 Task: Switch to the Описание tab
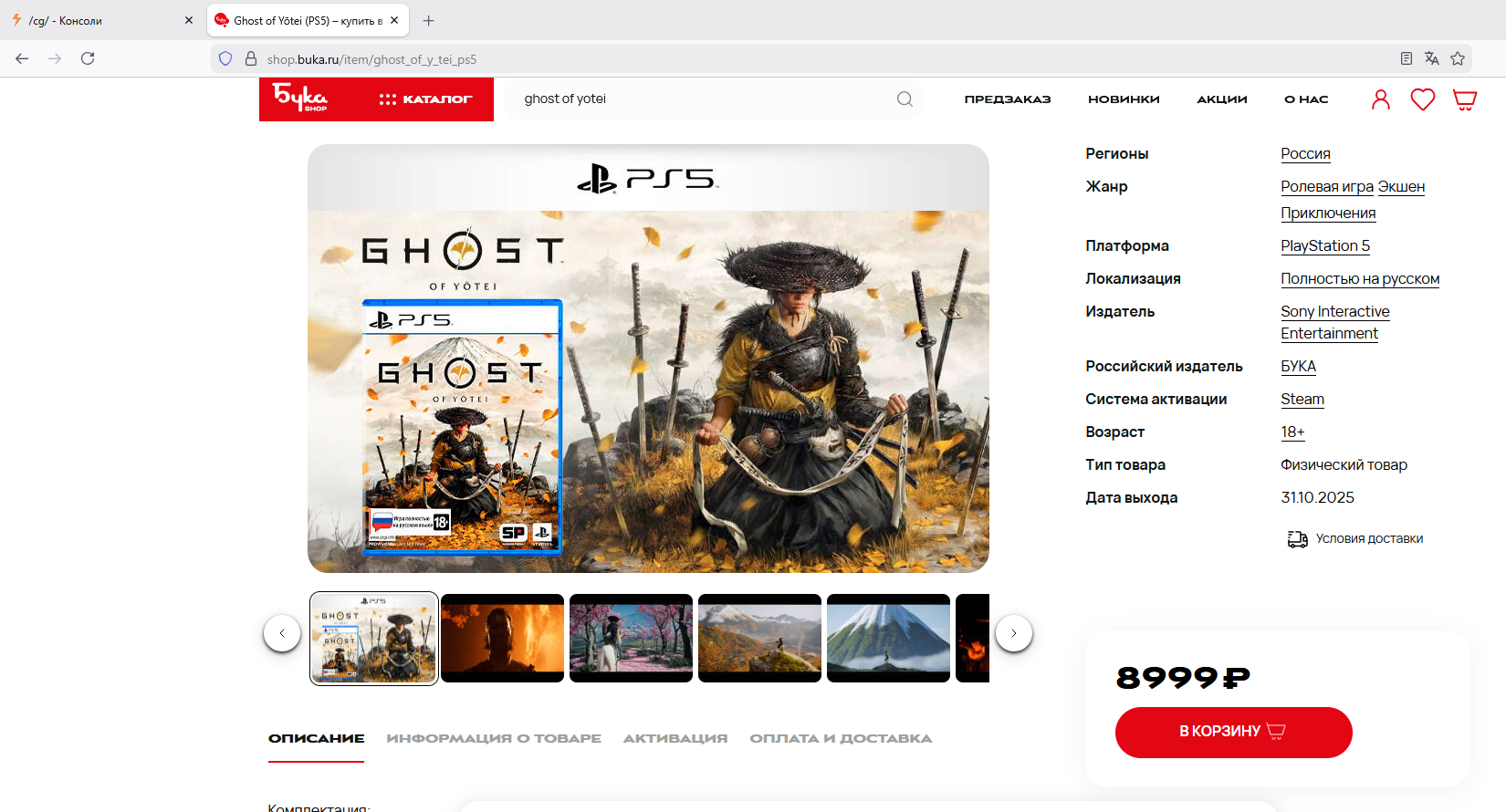[316, 738]
